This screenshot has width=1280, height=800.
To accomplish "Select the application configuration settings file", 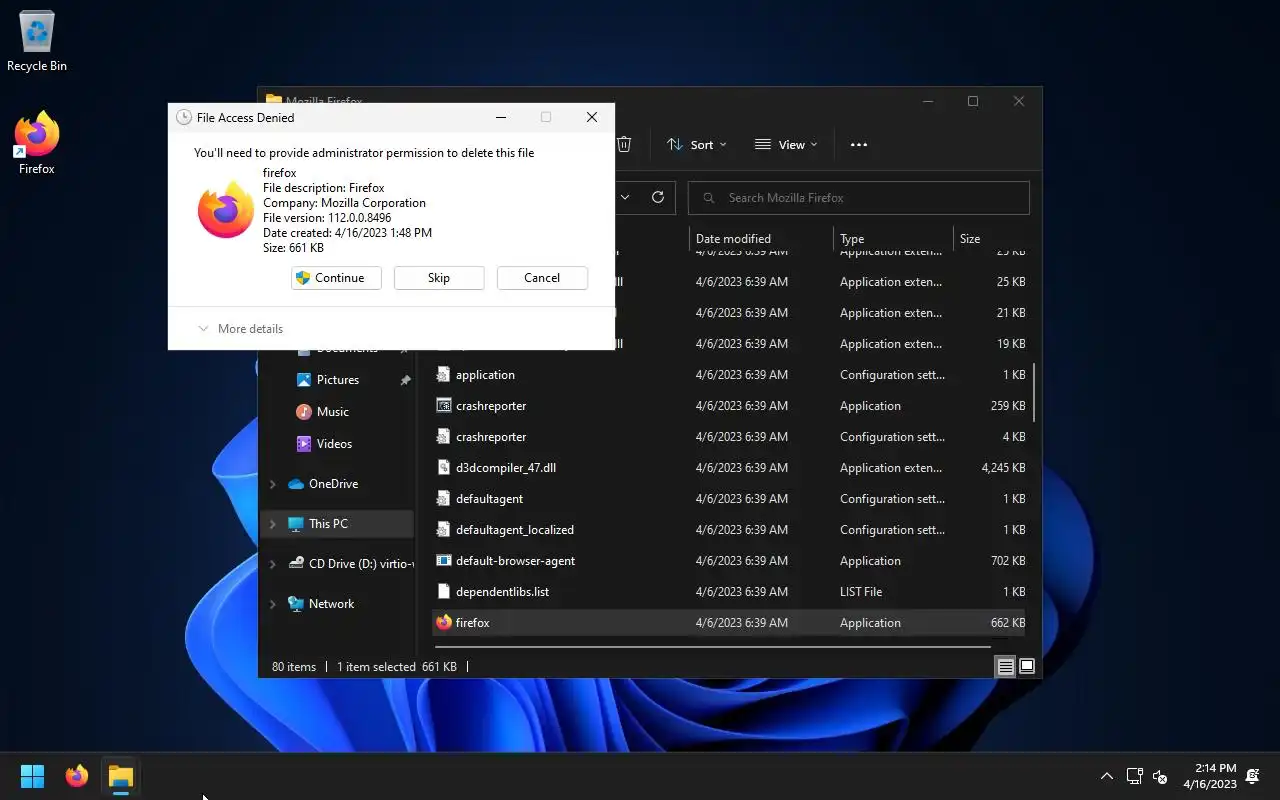I will 729,374.
